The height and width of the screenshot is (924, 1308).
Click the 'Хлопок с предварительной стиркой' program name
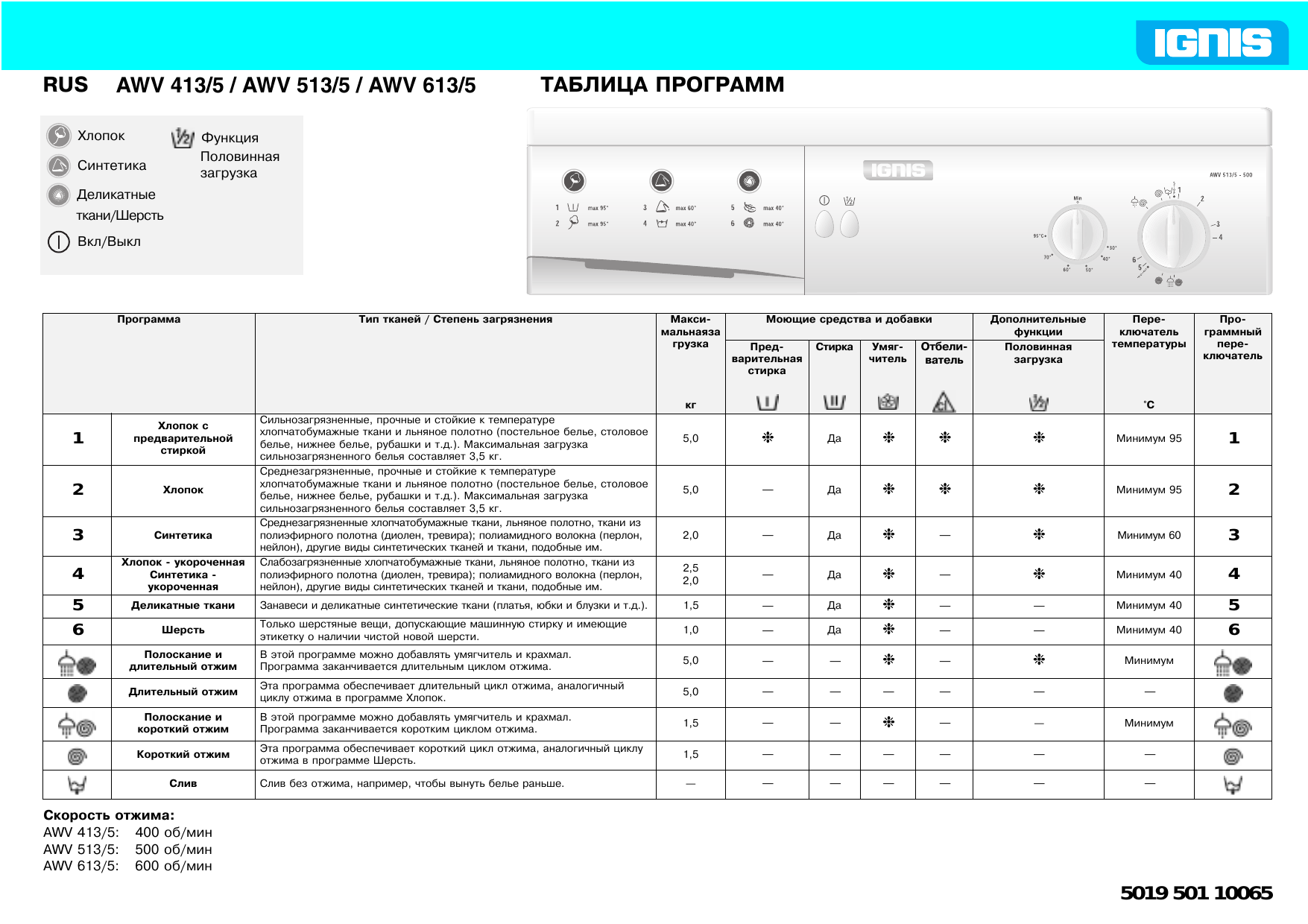[x=183, y=438]
